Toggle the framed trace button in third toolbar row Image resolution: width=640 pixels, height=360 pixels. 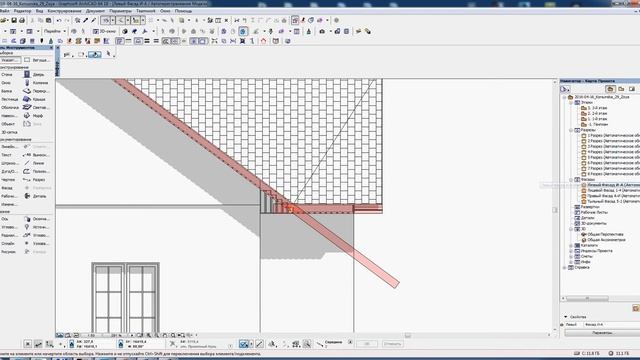(120, 41)
